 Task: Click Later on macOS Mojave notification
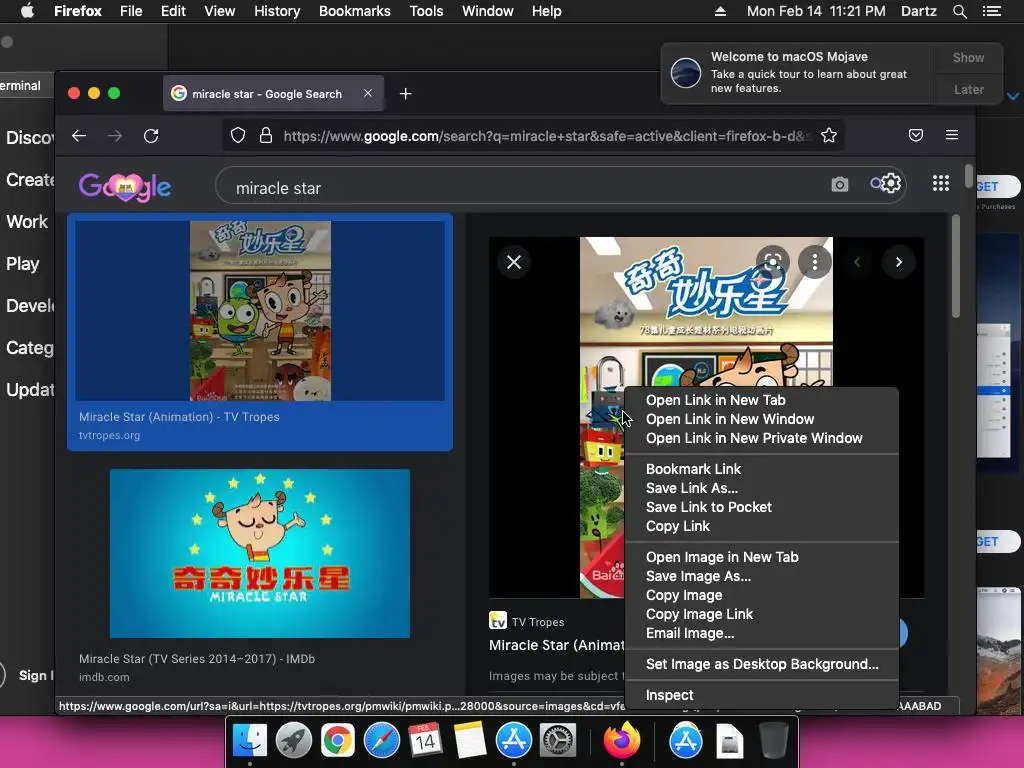coord(968,89)
